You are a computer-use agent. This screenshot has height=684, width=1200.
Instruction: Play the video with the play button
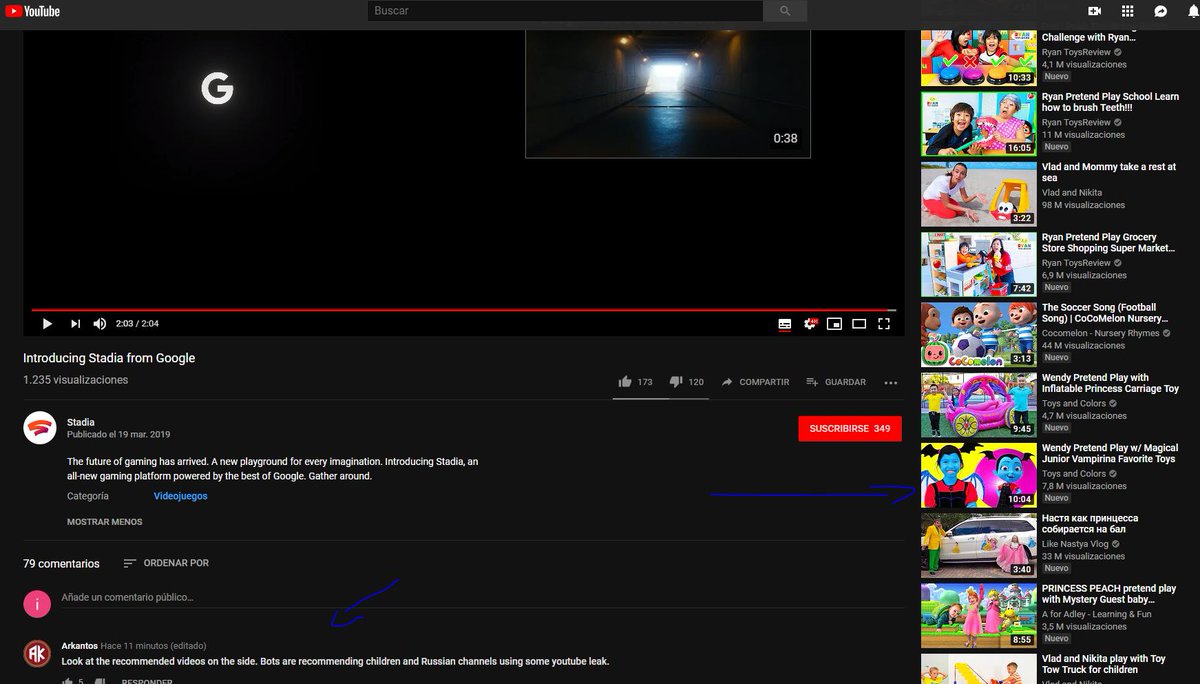click(47, 324)
